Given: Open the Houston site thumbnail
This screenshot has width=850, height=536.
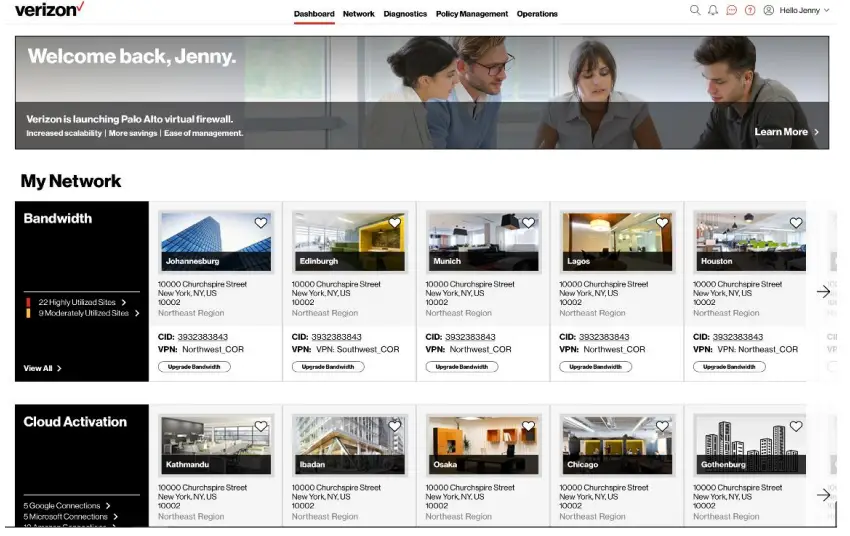Looking at the screenshot, I should (750, 242).
